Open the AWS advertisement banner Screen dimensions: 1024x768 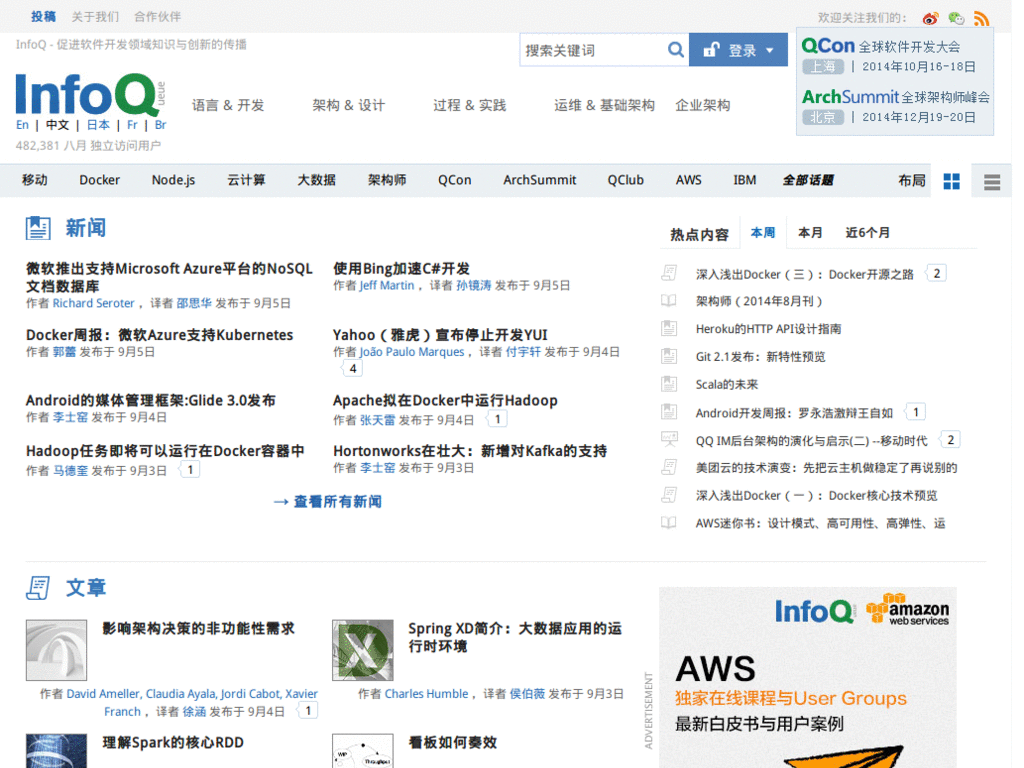tap(808, 677)
